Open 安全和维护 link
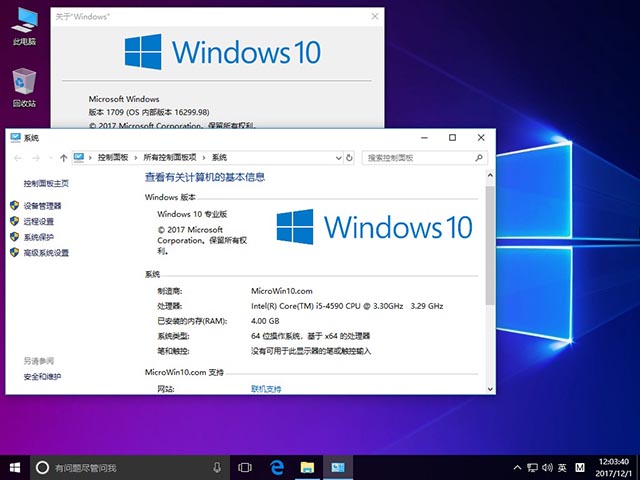640x480 pixels. click(42, 377)
